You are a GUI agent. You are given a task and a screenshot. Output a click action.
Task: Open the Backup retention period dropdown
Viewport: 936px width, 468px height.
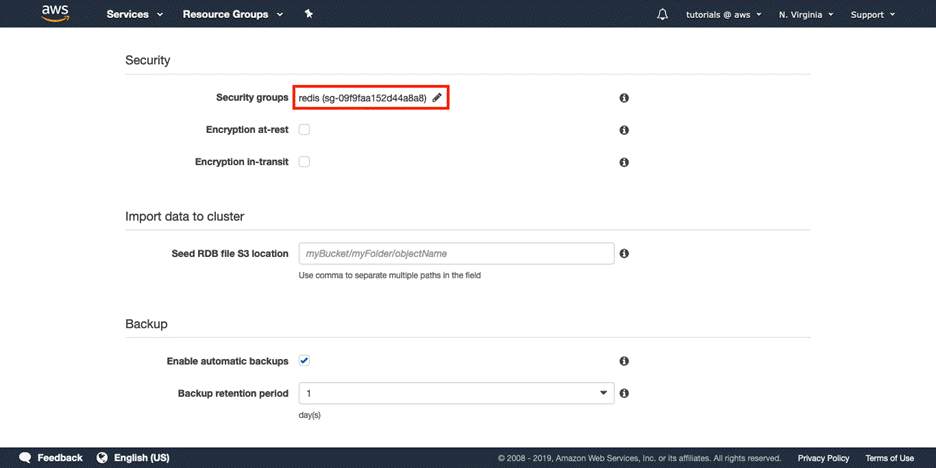456,393
